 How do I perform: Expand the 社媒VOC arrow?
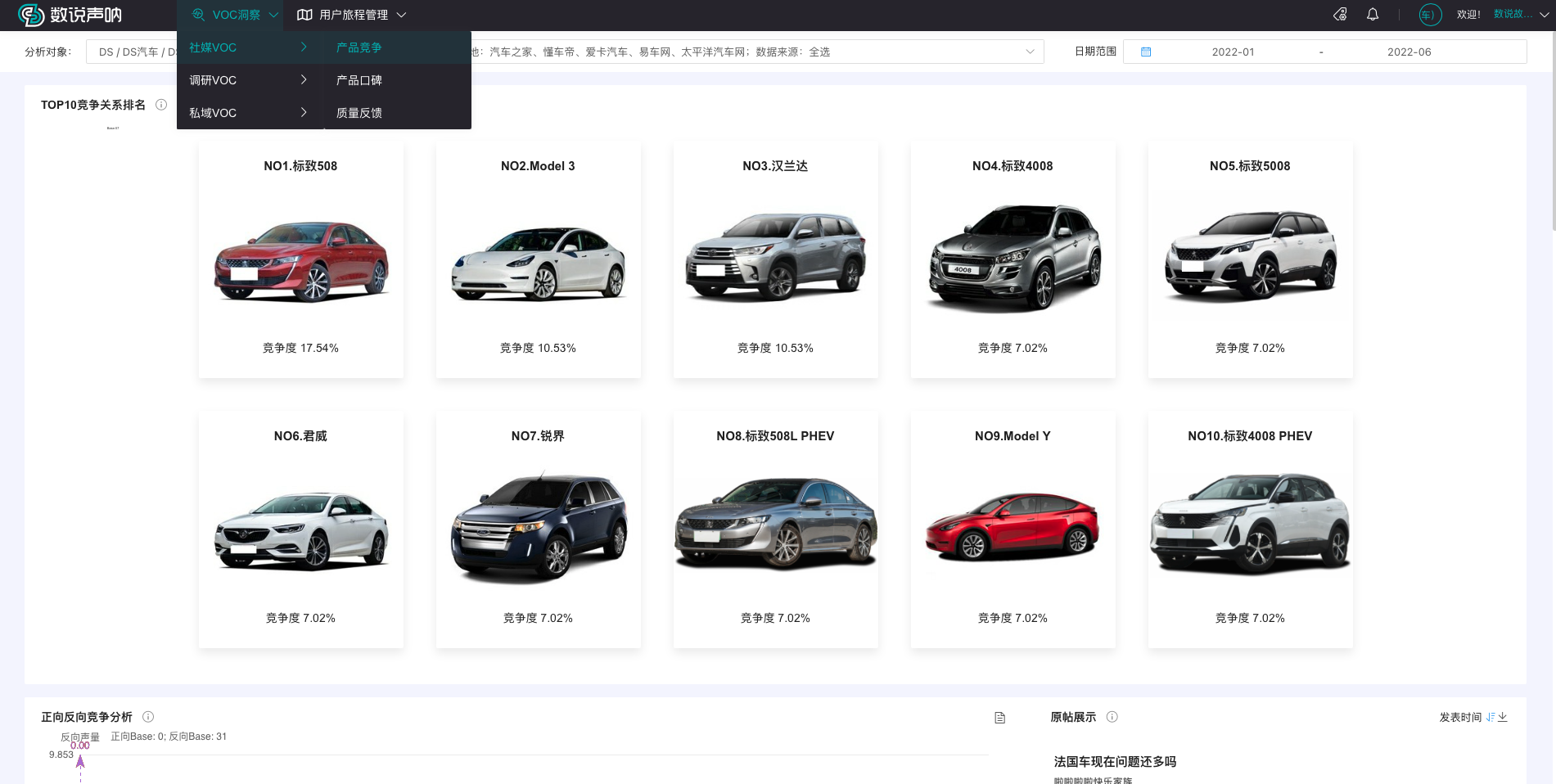(304, 47)
